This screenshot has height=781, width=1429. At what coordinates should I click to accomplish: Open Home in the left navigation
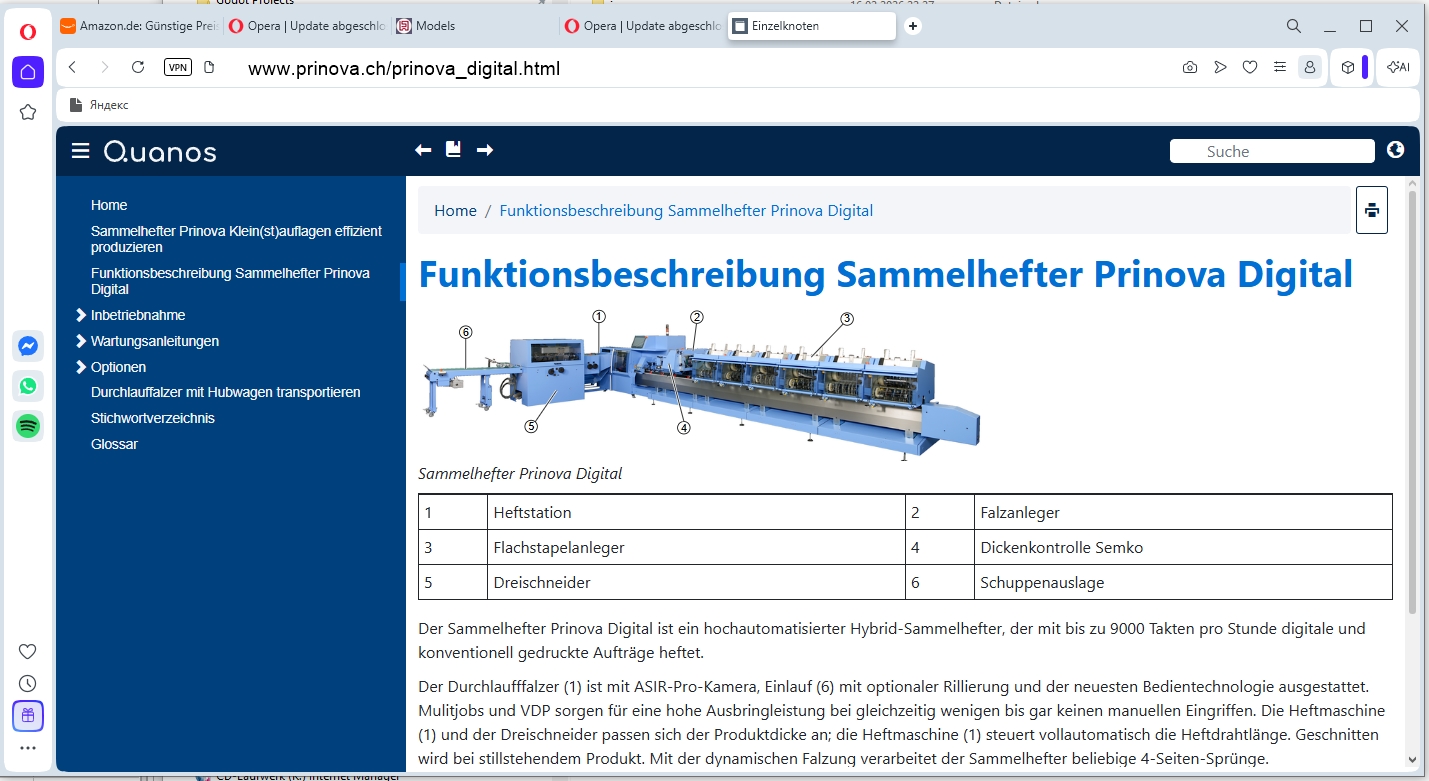point(109,205)
